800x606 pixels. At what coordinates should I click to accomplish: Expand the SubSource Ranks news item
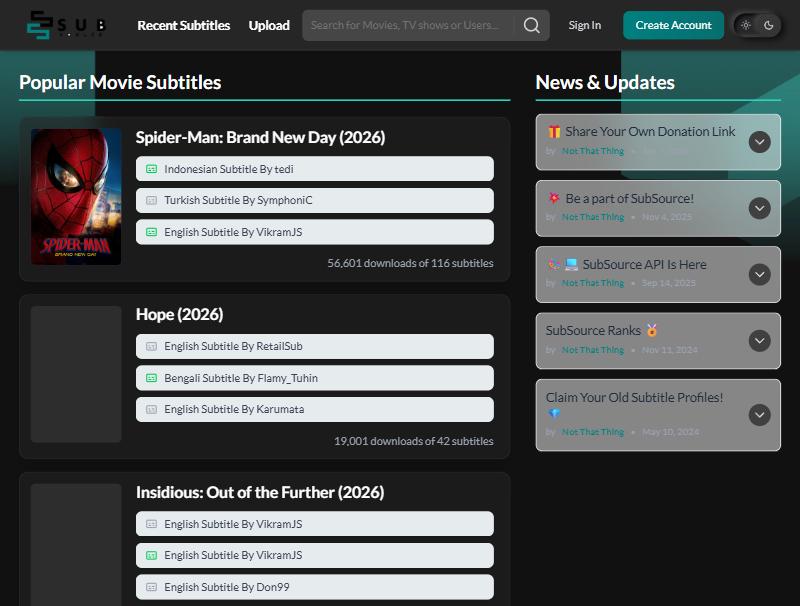click(x=759, y=341)
